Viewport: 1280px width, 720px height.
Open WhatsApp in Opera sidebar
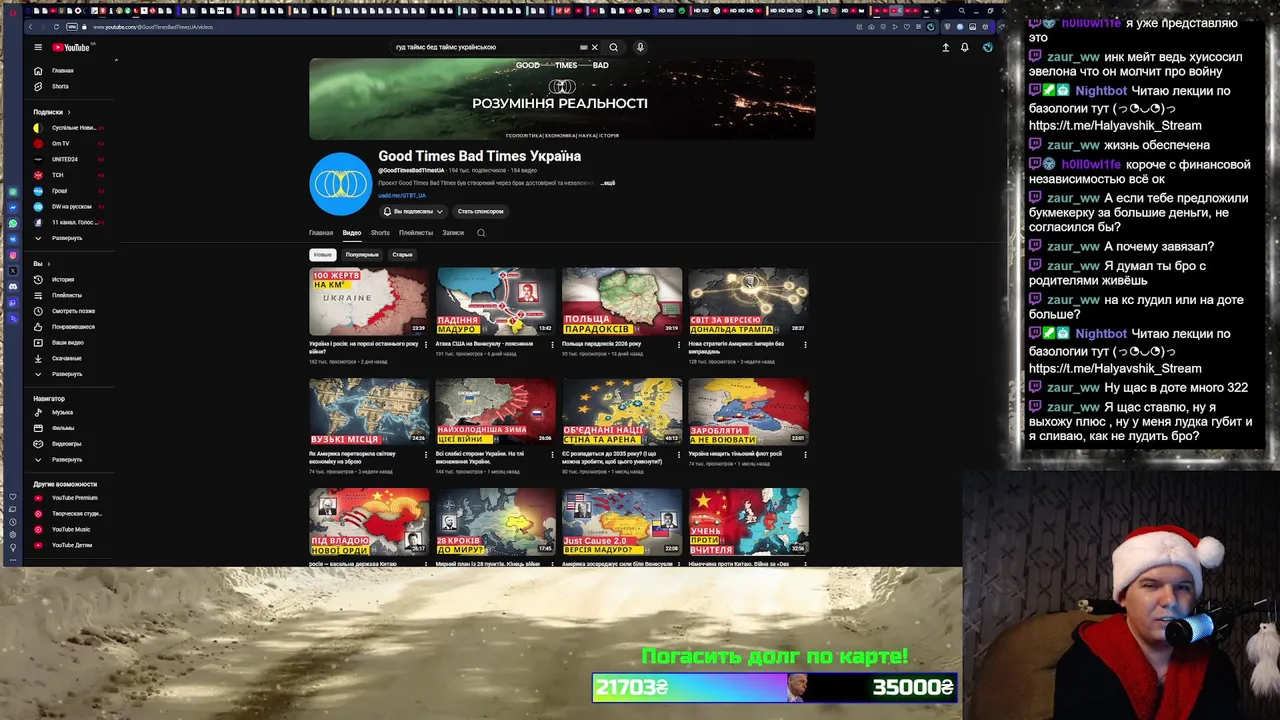(13, 223)
